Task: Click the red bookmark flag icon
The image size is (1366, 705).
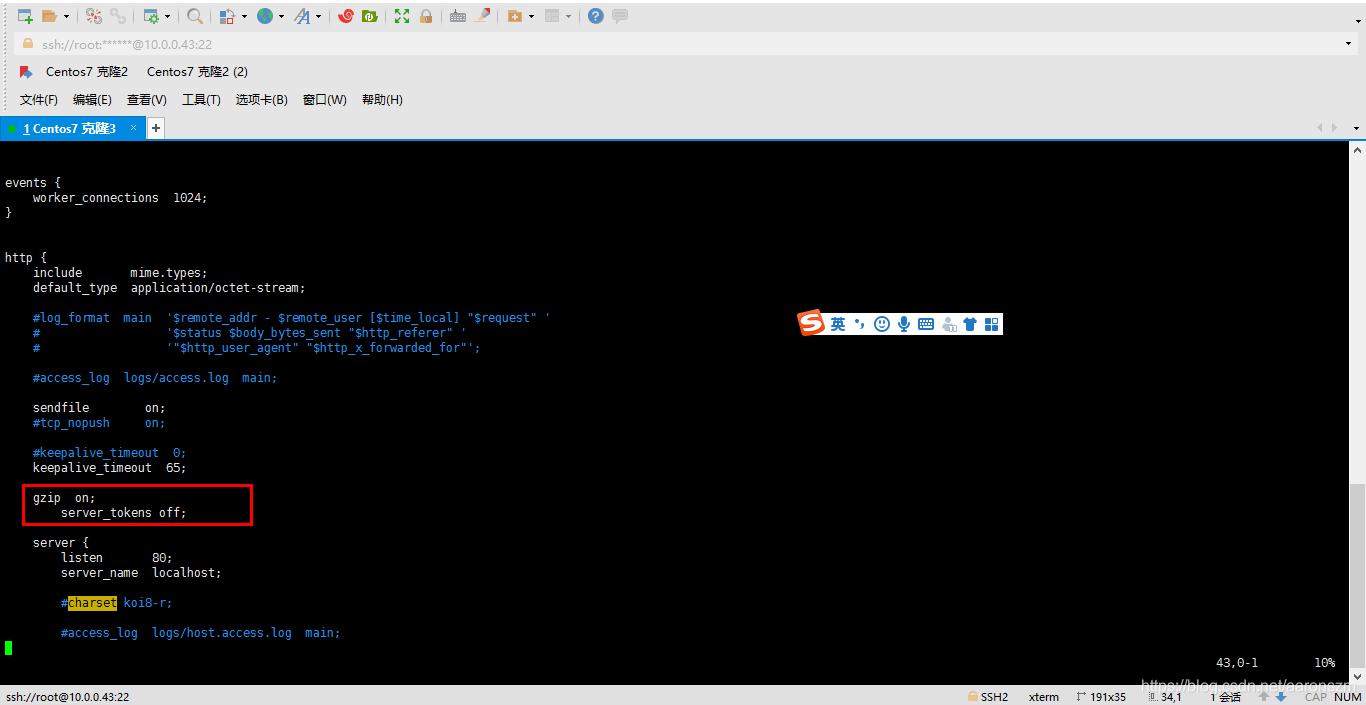Action: pyautogui.click(x=26, y=72)
